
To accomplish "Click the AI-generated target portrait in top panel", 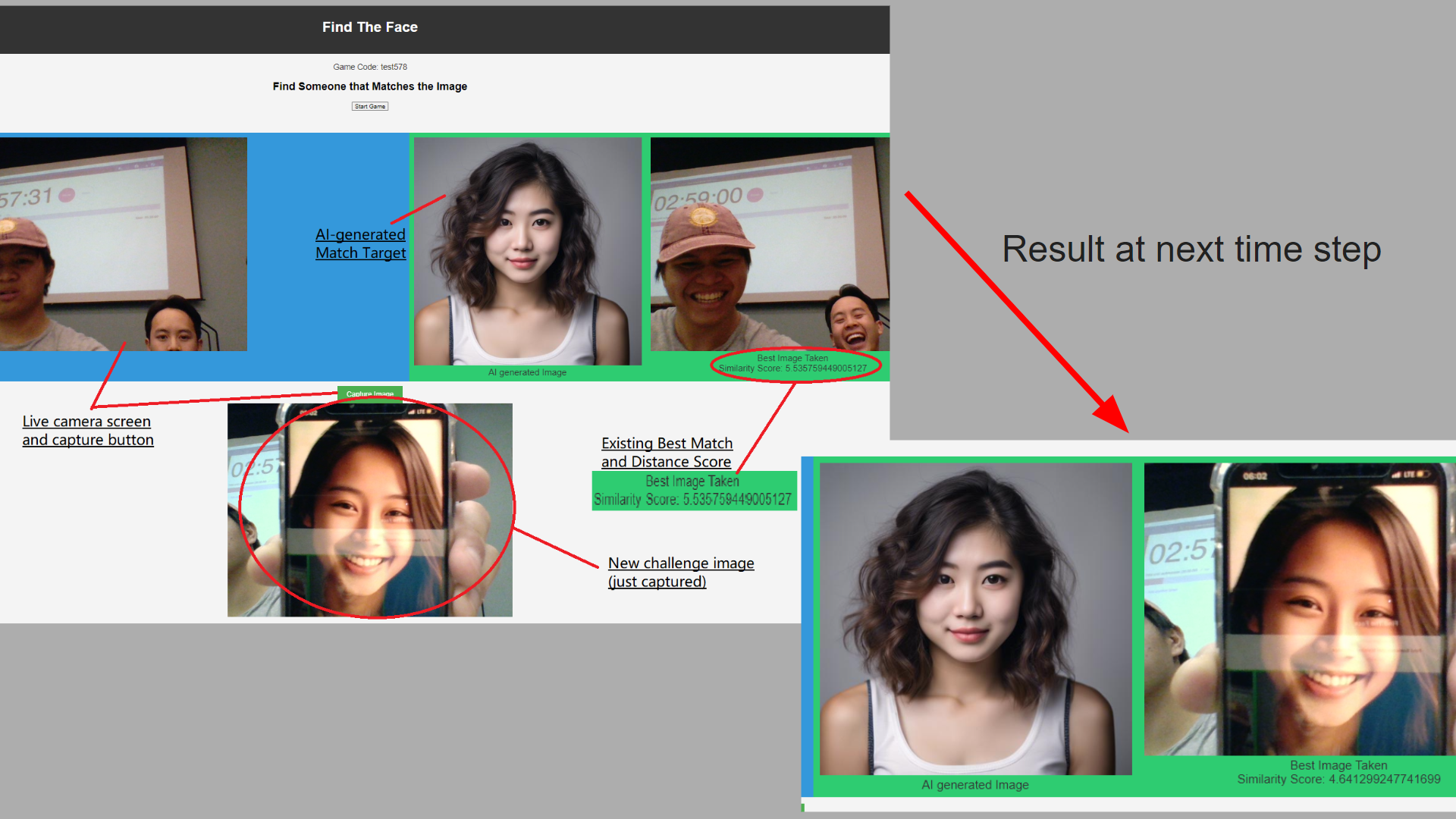I will (x=527, y=250).
